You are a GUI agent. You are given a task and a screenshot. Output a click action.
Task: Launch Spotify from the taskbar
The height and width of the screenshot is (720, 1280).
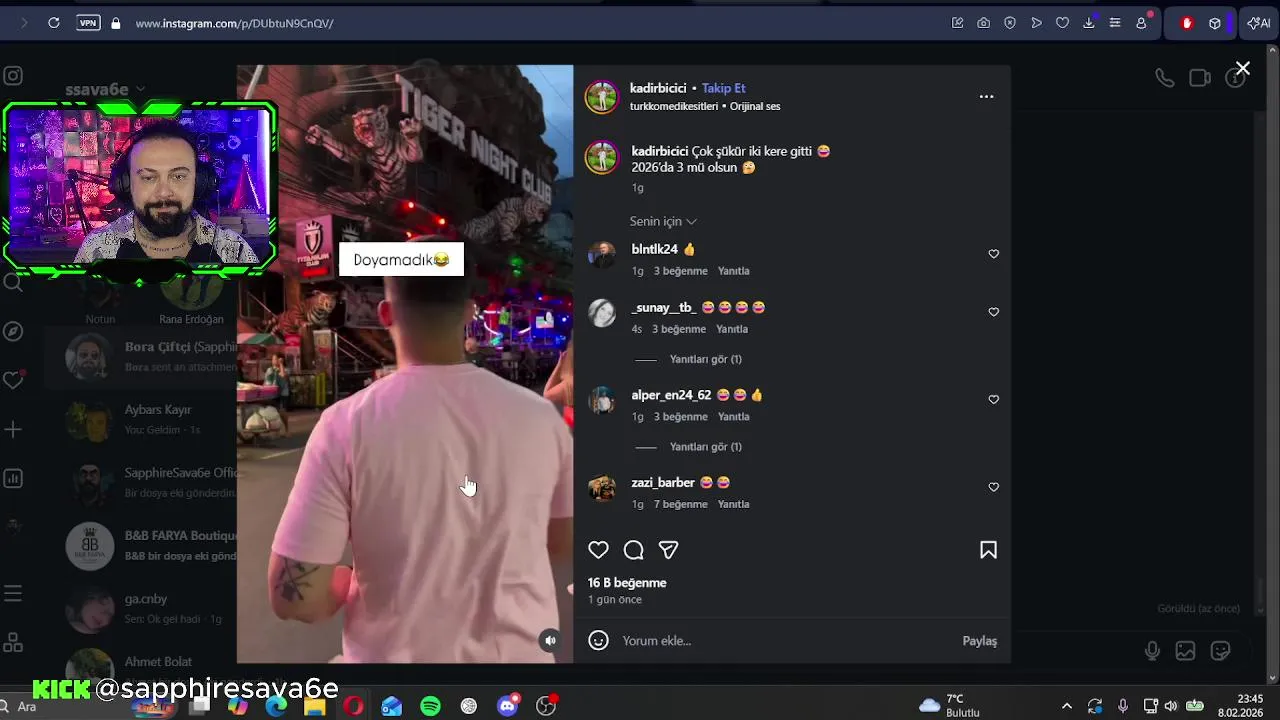point(430,706)
